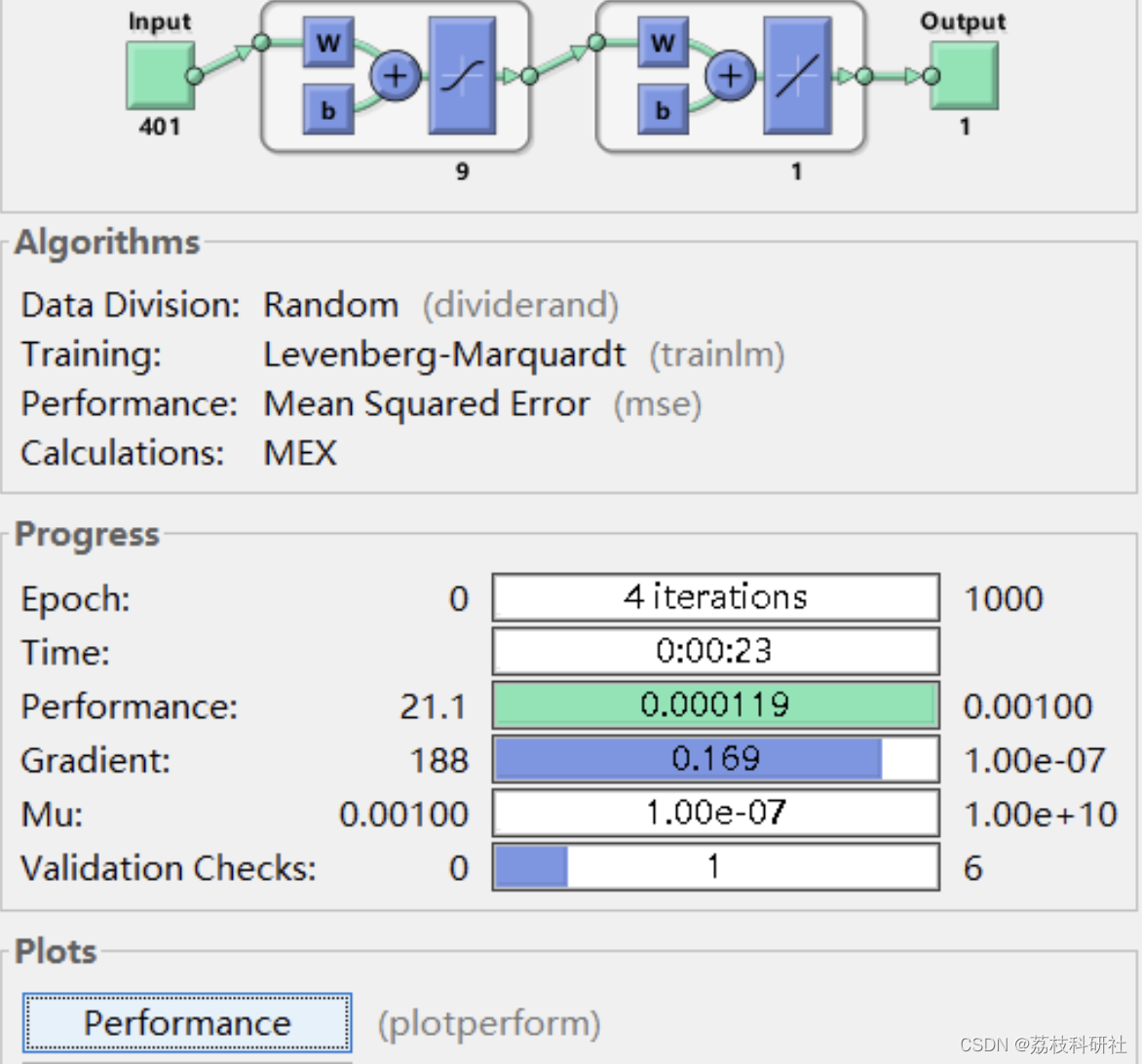Click the (mse) function text
This screenshot has width=1142, height=1064.
click(658, 405)
